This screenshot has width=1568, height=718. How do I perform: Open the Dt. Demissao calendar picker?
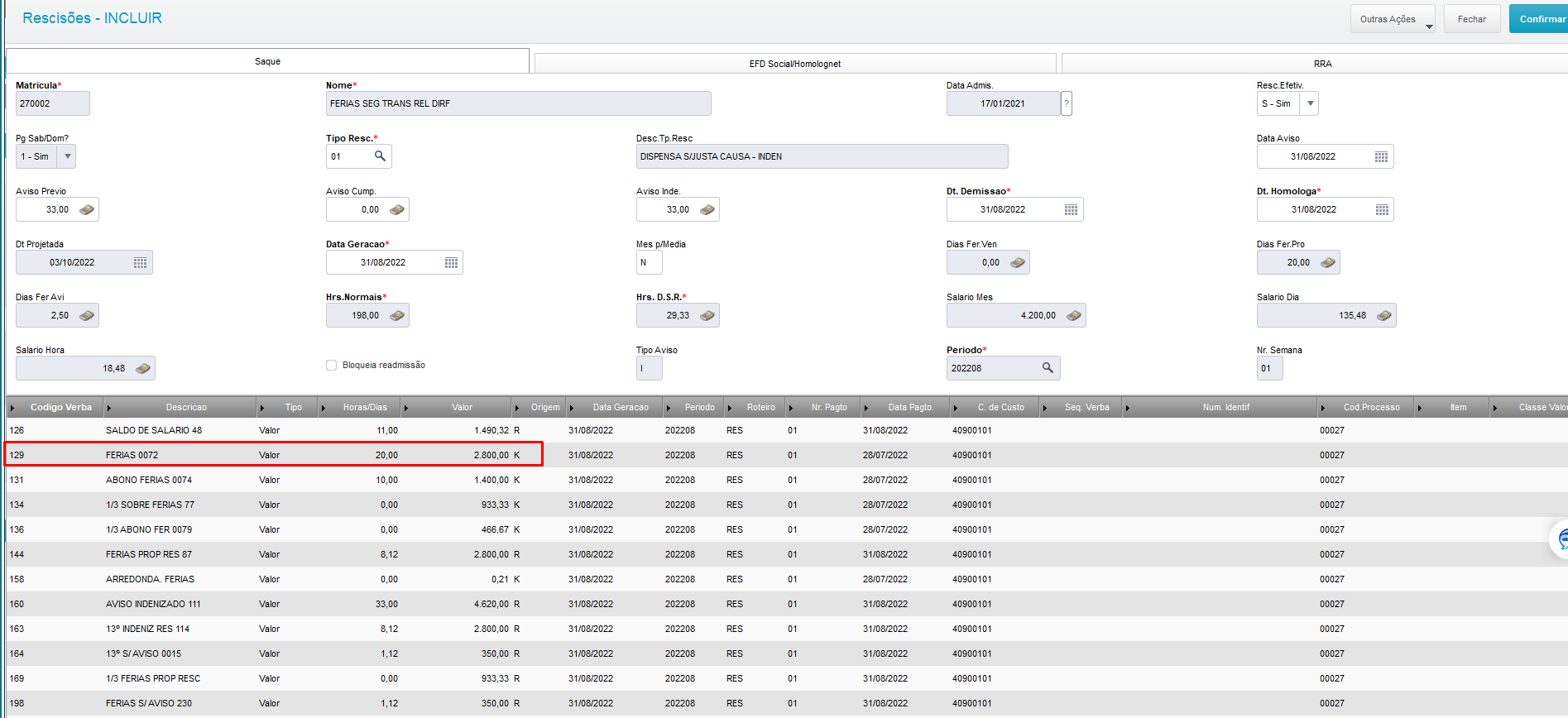point(1071,210)
